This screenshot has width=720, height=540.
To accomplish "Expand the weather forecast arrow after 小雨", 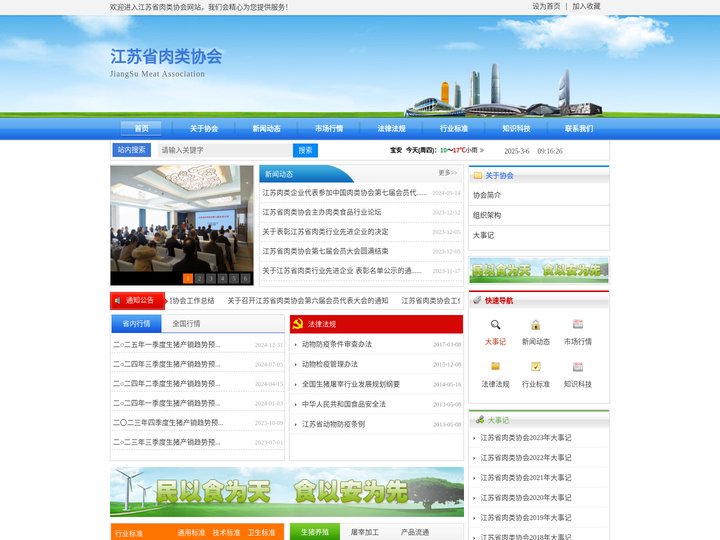I will click(481, 150).
